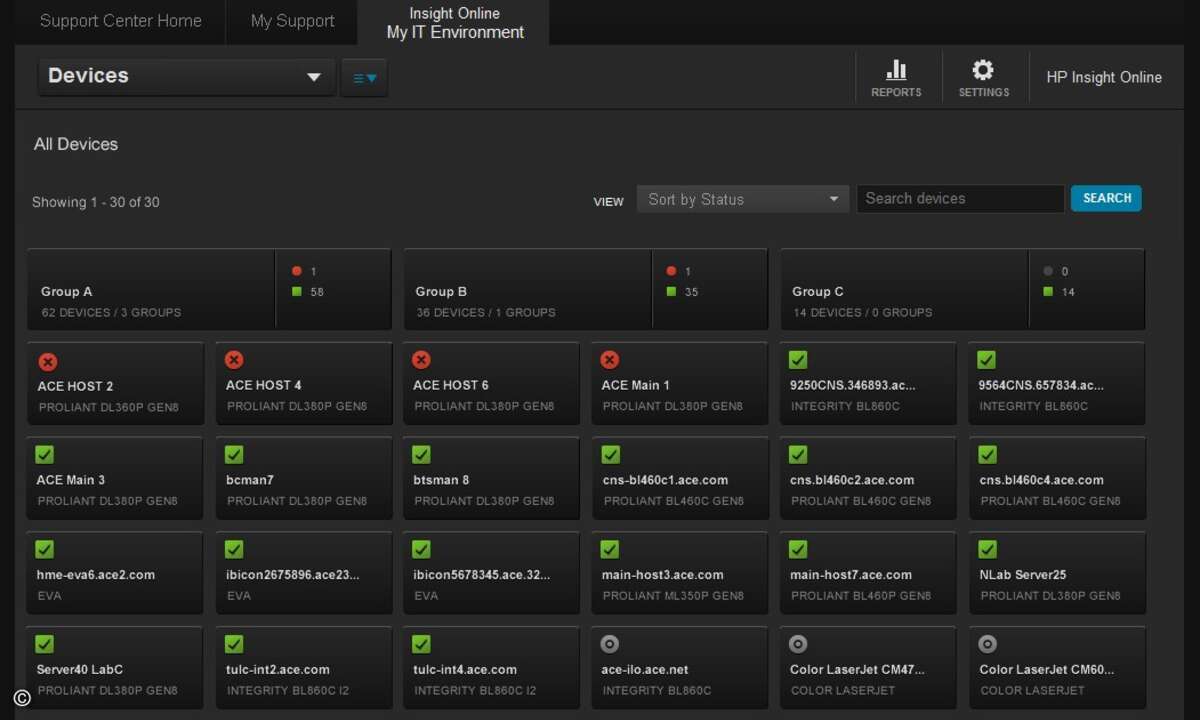Image resolution: width=1200 pixels, height=720 pixels.
Task: Click green status icon on btsman 8
Action: click(422, 455)
